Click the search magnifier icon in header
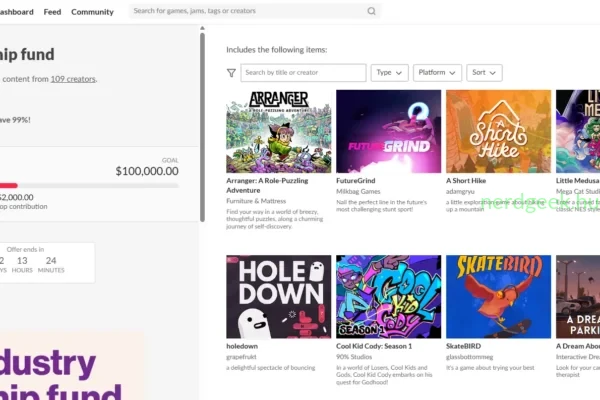Image resolution: width=600 pixels, height=400 pixels. (371, 11)
